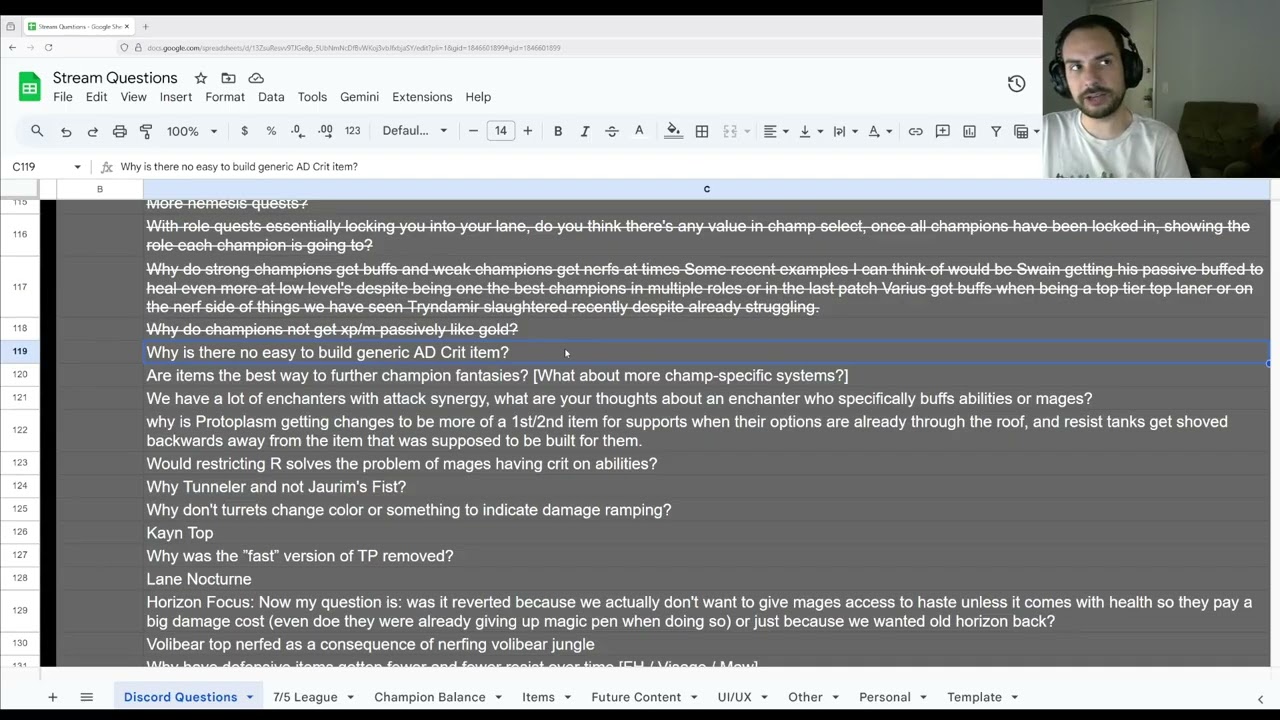Click the font size field
Screen dimensions: 1280x720
[501, 131]
